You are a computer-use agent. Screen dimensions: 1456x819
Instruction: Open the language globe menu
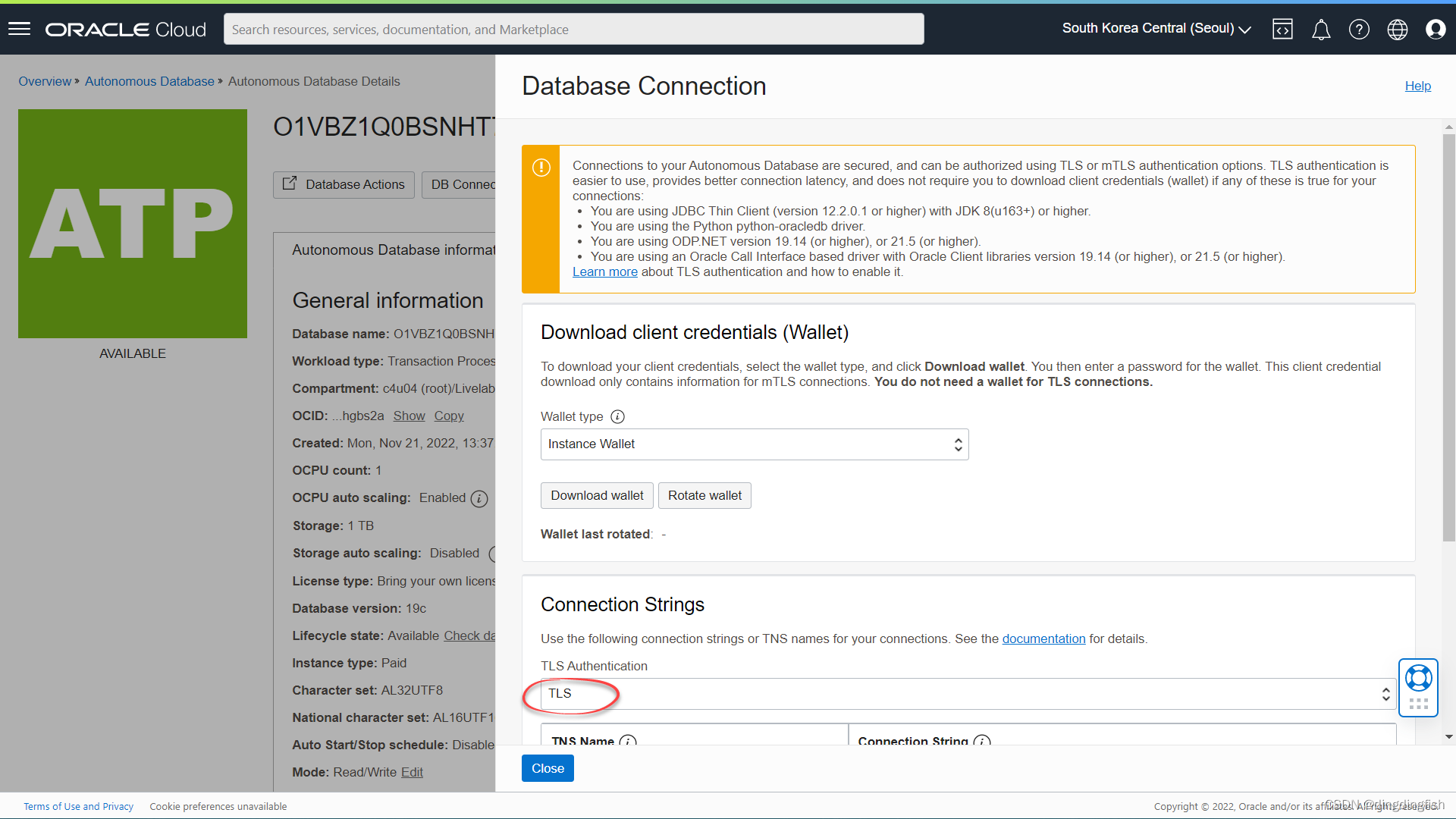click(x=1398, y=30)
